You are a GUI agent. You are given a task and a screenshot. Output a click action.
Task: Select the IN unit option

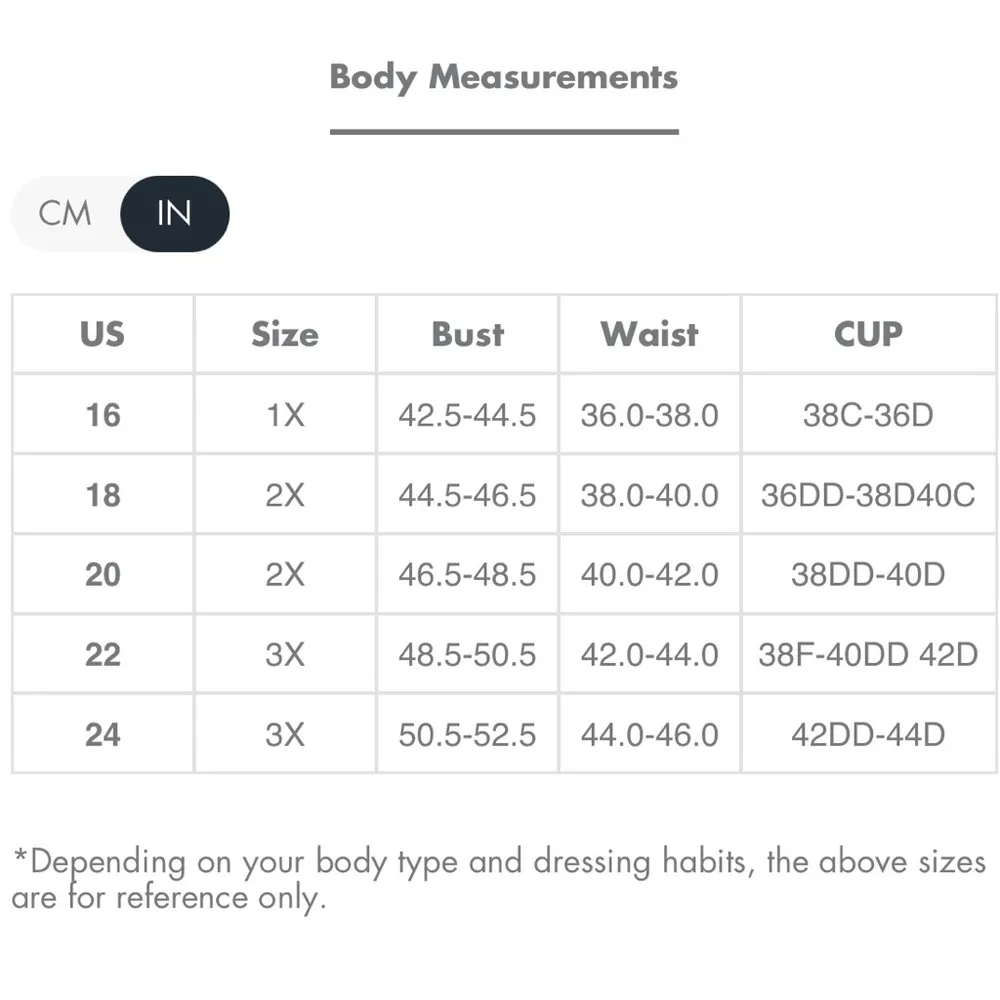174,213
